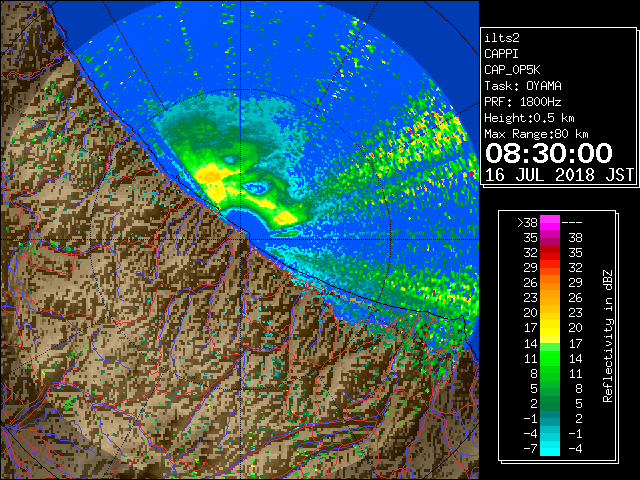Click the '-7' legend label

point(531,449)
